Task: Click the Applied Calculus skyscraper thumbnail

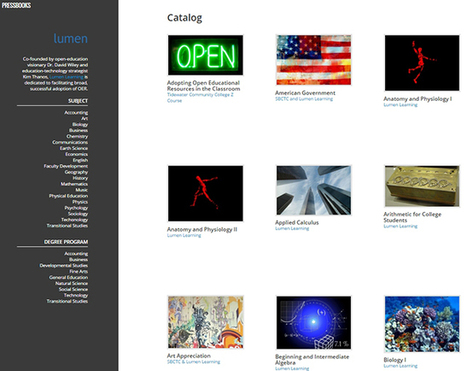Action: pos(313,190)
